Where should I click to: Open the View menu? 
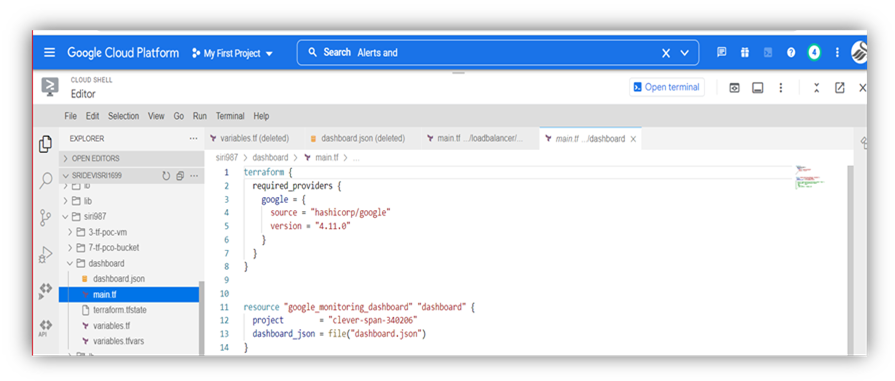[x=156, y=116]
